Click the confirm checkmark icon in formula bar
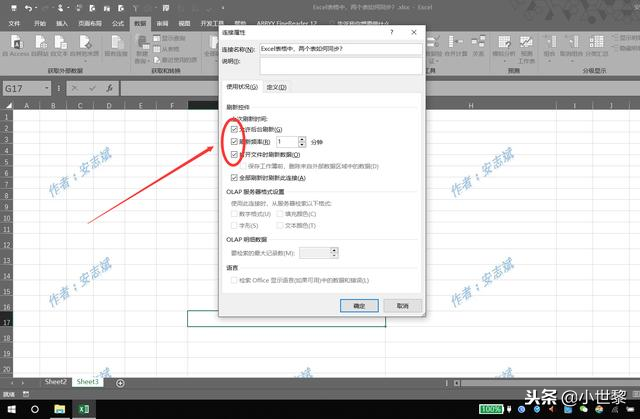Screen dimensions: 640x419 click(x=93, y=88)
